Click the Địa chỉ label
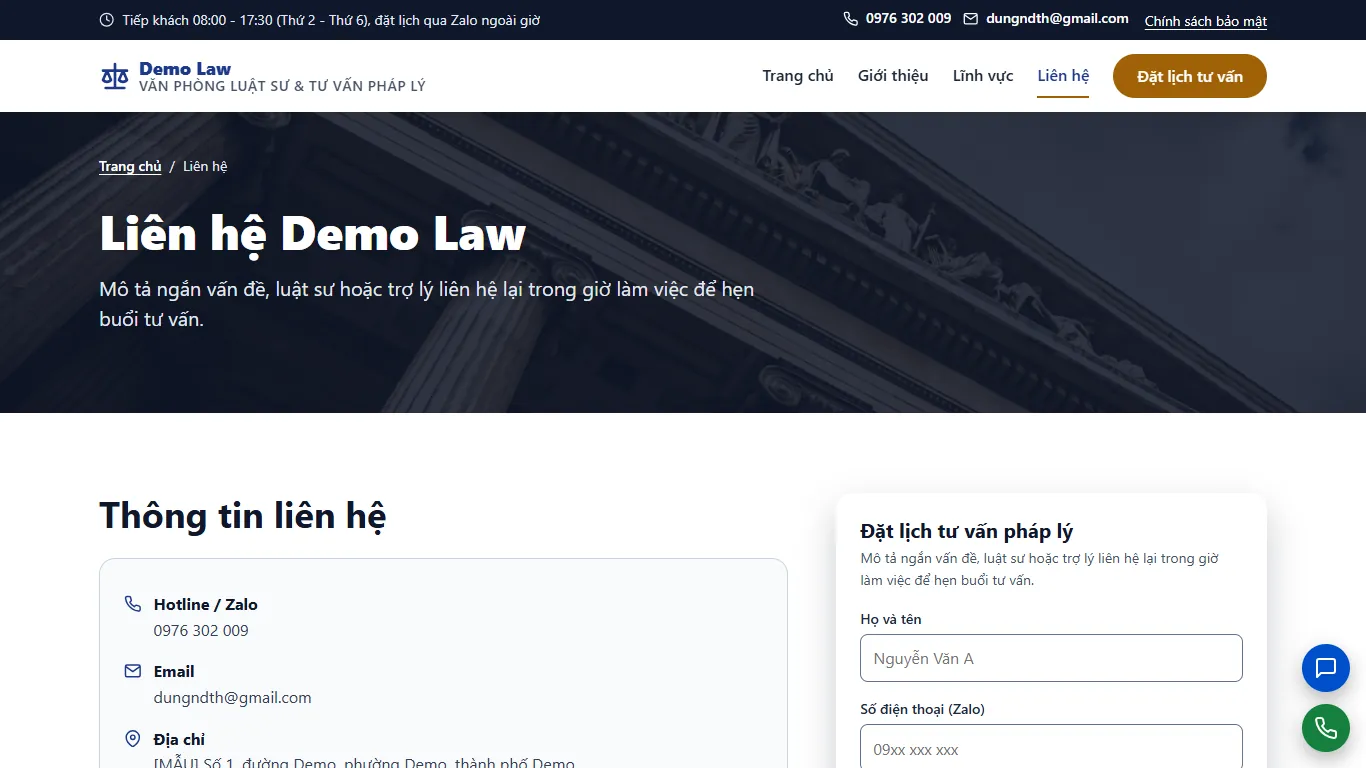The height and width of the screenshot is (768, 1366). point(179,740)
